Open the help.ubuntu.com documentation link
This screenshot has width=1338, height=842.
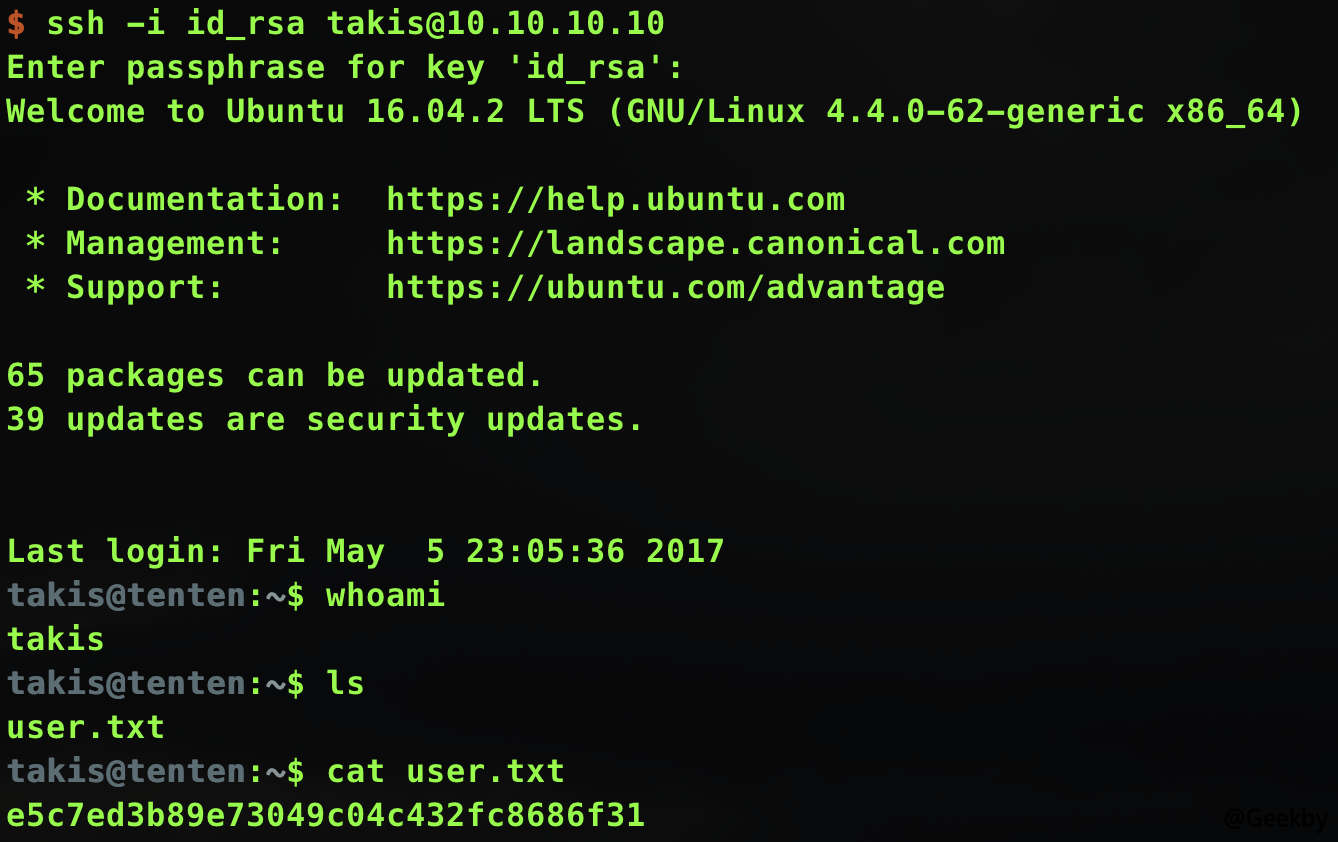click(615, 199)
